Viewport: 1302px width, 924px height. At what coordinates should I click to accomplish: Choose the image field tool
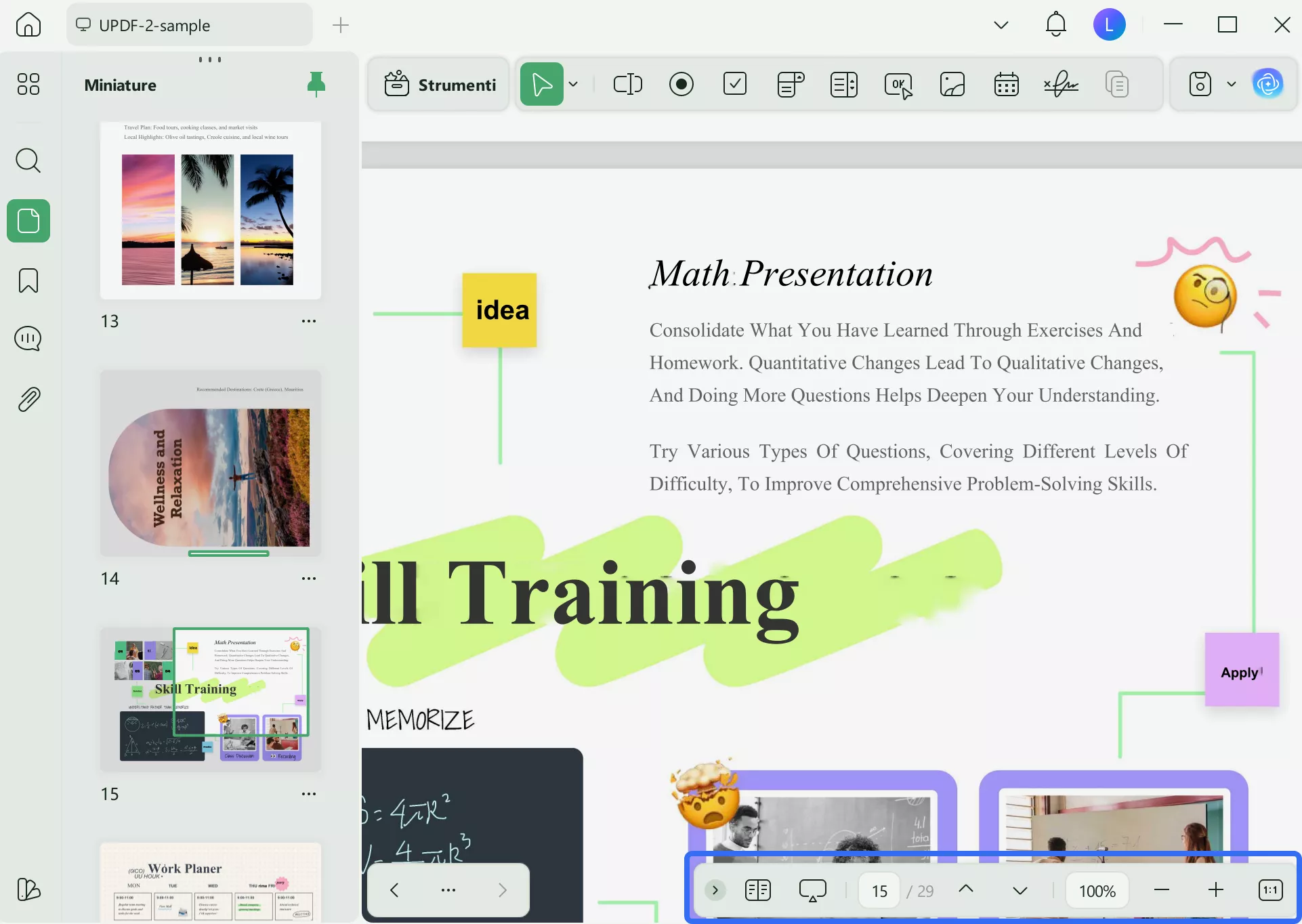952,85
